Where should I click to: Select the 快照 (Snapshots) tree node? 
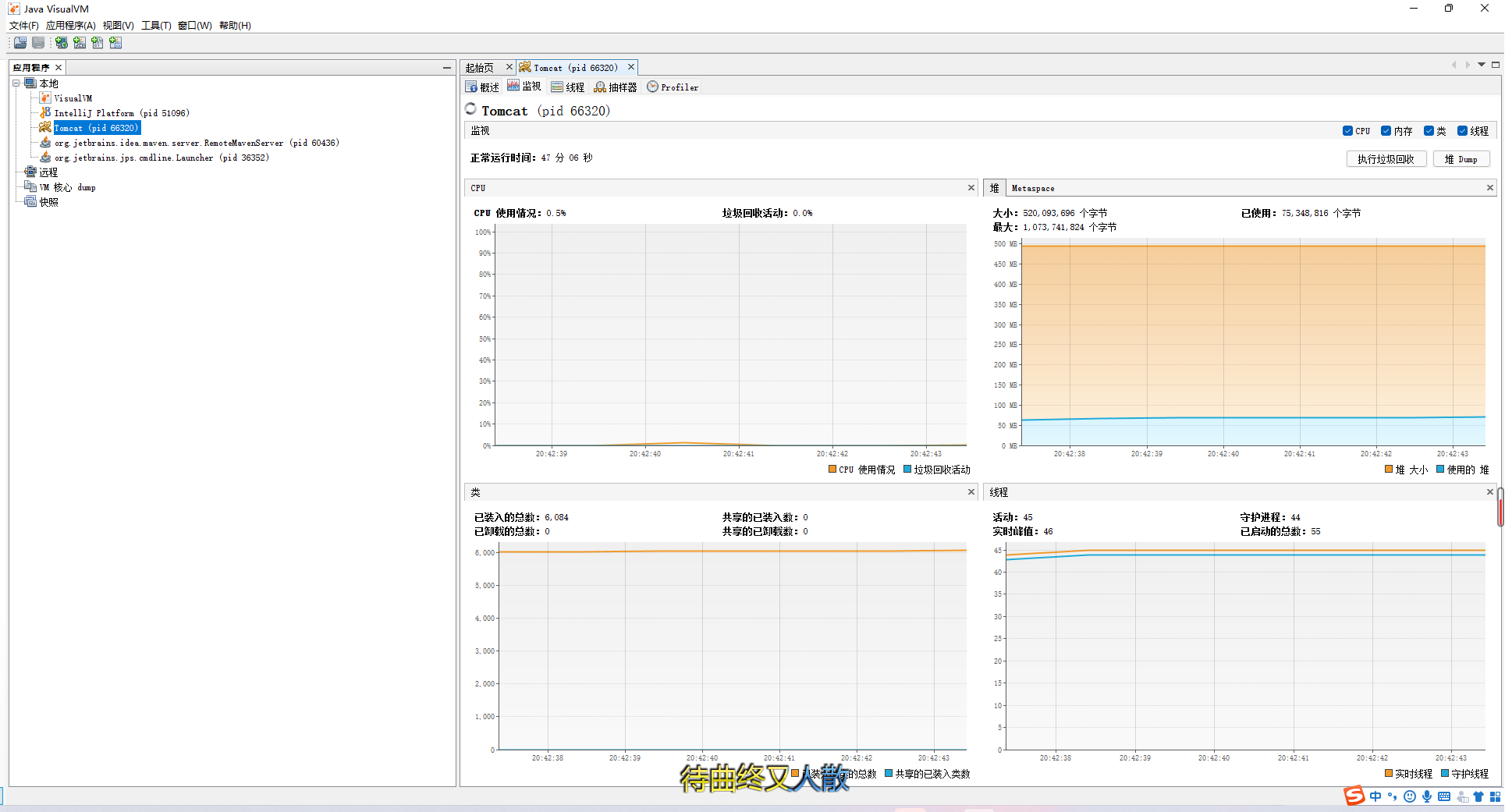point(48,202)
